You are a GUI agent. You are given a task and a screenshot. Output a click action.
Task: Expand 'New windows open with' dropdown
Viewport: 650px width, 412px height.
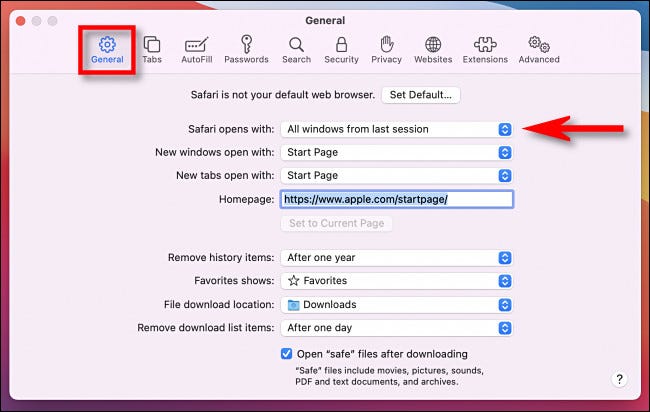click(x=397, y=153)
